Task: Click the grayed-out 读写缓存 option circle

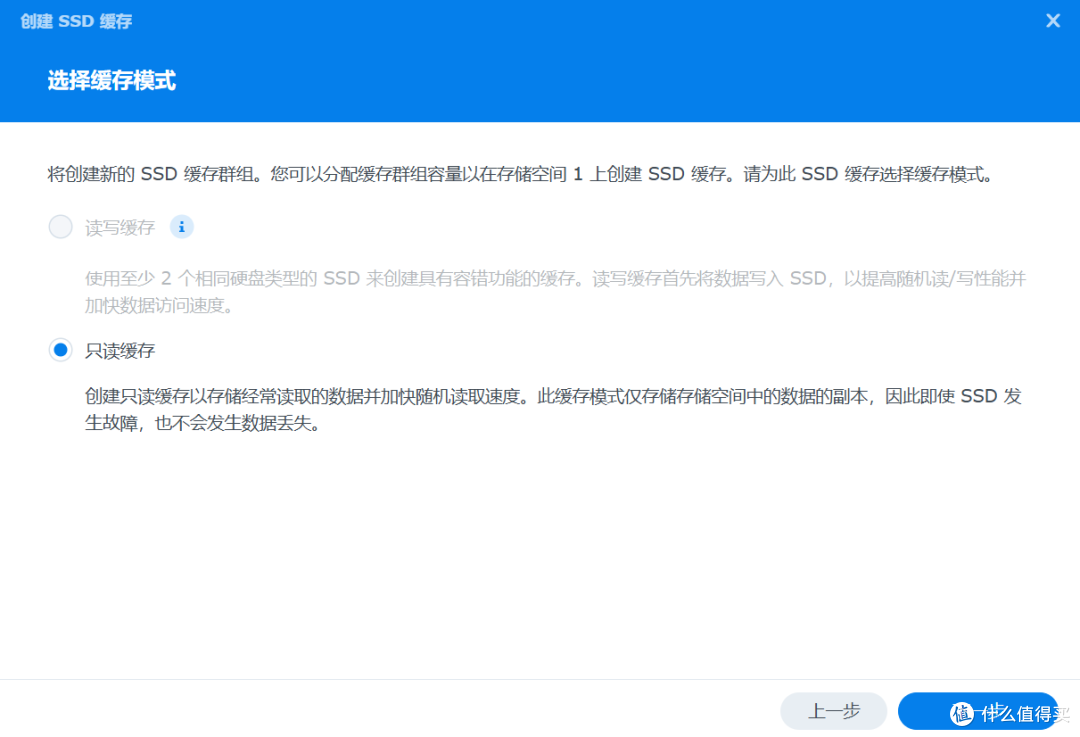Action: pos(60,227)
